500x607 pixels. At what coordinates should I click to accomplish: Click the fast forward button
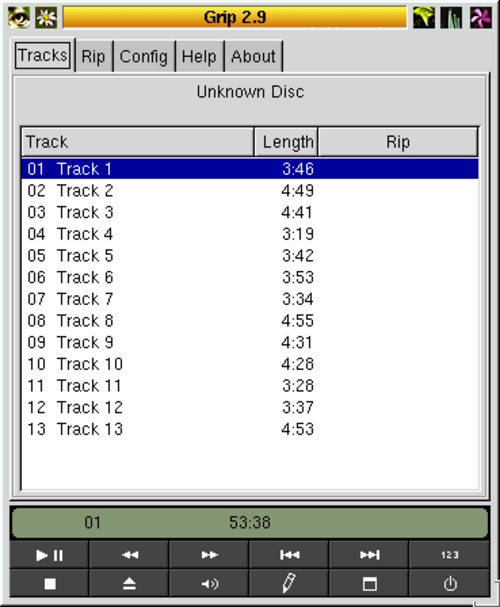coord(209,555)
